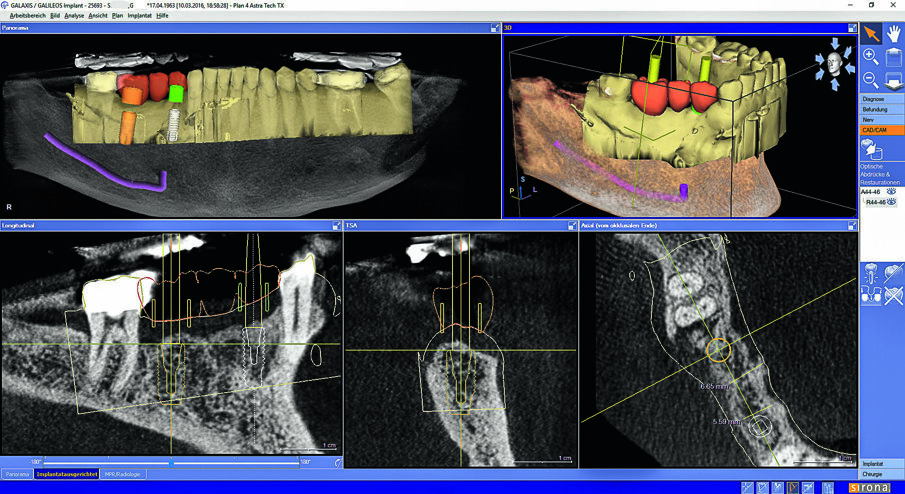Toggle visibility of R44-46 restoration
Viewport: 905px width, 494px height.
[x=892, y=202]
